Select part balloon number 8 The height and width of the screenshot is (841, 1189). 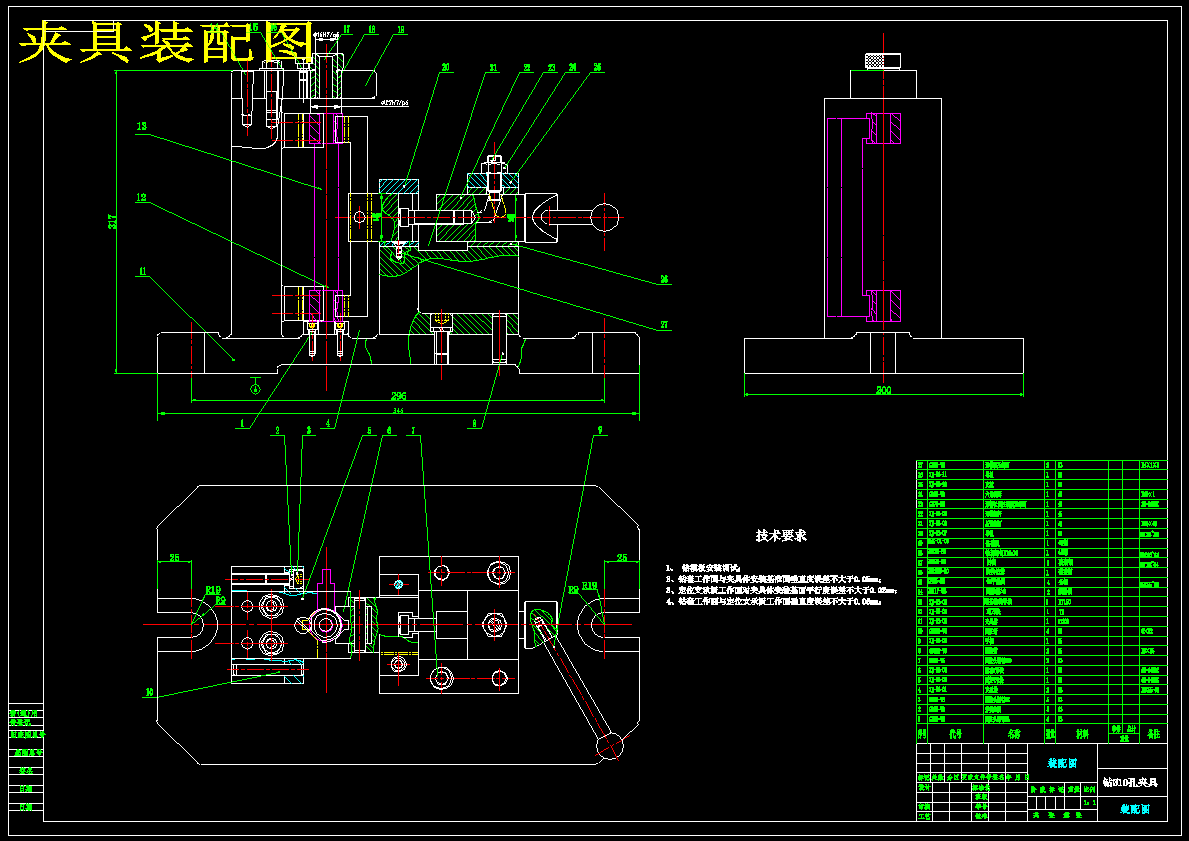pos(474,425)
